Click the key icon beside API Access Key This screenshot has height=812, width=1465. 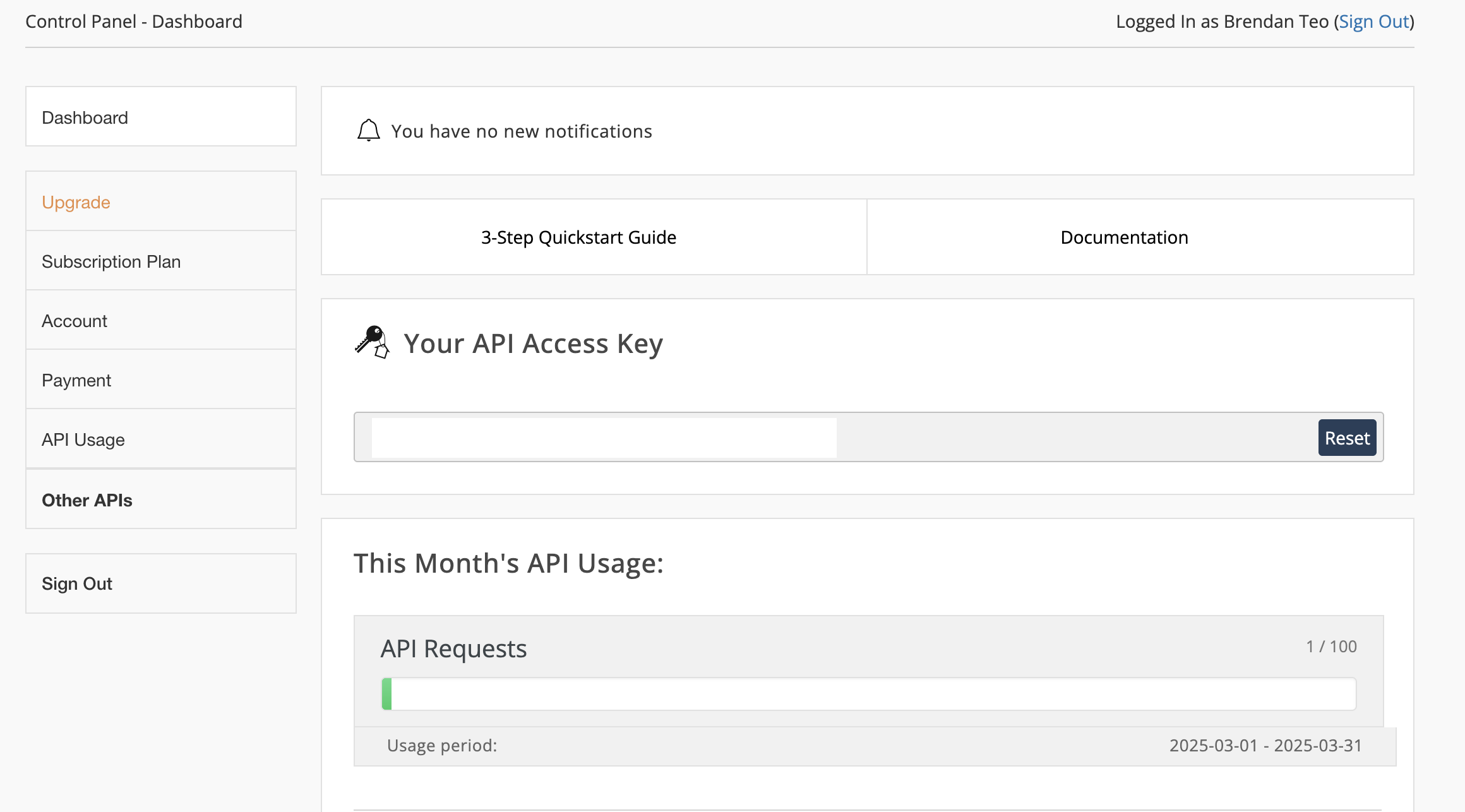click(x=372, y=342)
